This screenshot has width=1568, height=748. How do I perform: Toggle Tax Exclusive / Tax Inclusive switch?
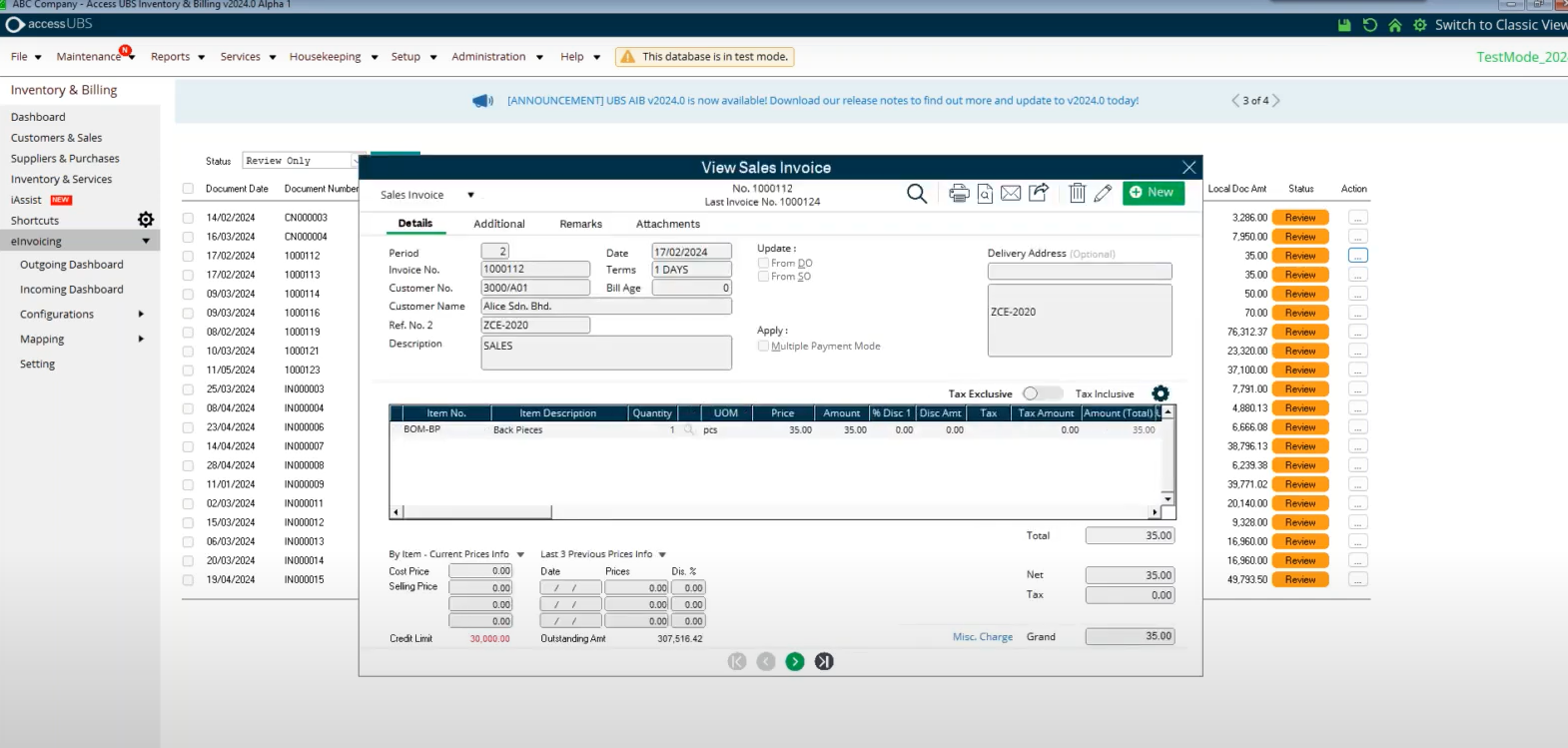click(x=1043, y=393)
